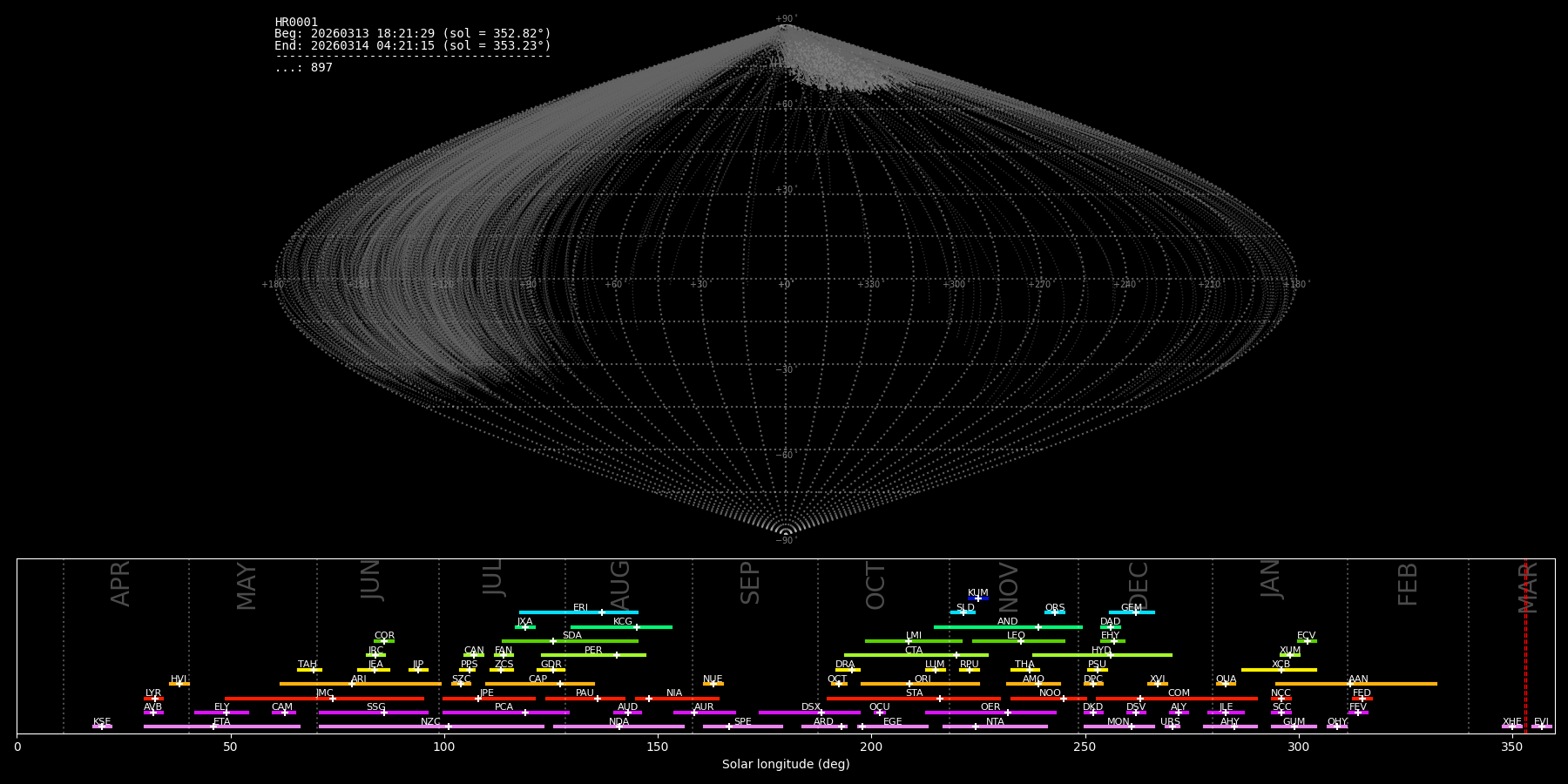Click the KUM shower label
The width and height of the screenshot is (1568, 784).
pyautogui.click(x=978, y=593)
